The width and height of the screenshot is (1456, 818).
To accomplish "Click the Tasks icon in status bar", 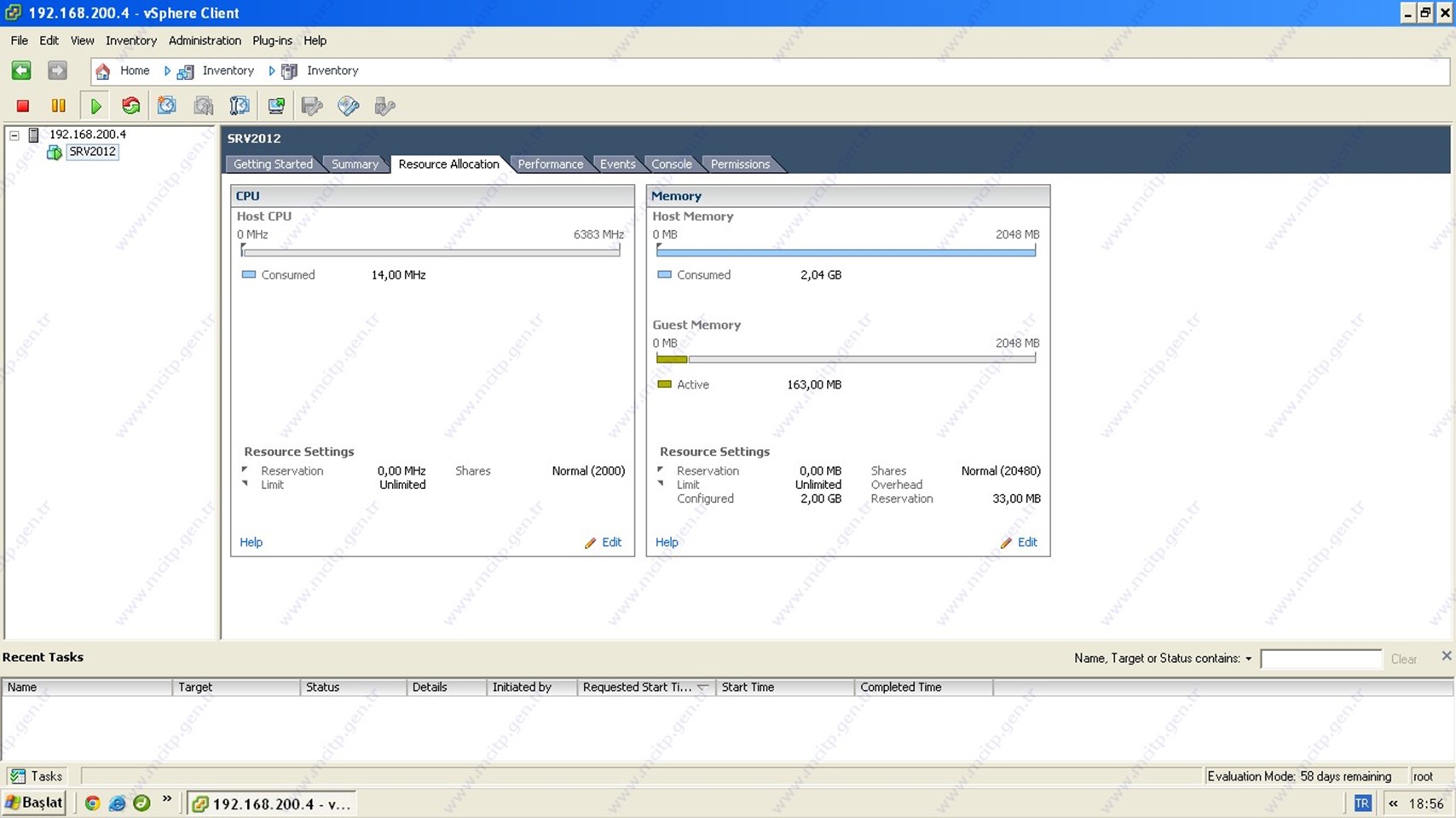I will 17,776.
